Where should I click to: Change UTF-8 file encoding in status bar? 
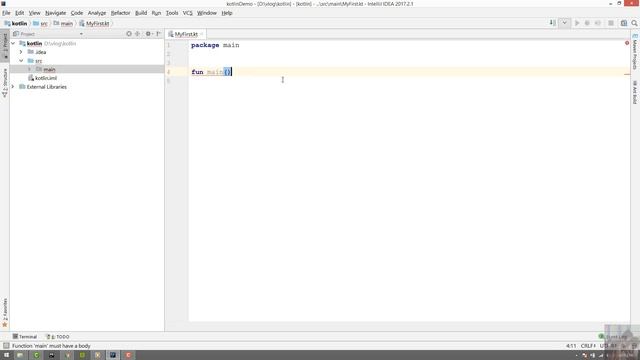(608, 346)
